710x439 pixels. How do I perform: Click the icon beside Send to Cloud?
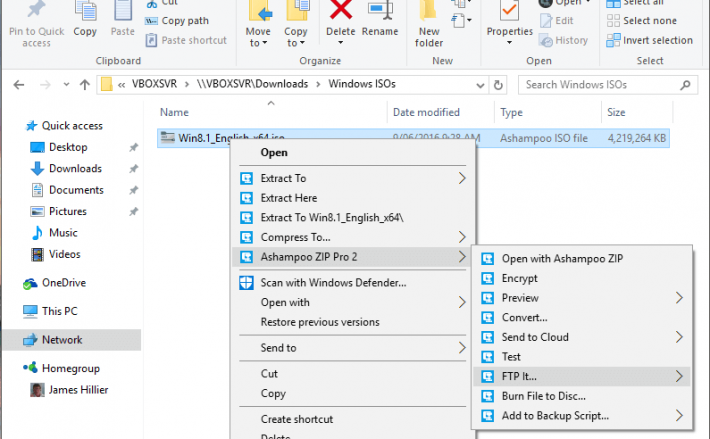pyautogui.click(x=488, y=337)
